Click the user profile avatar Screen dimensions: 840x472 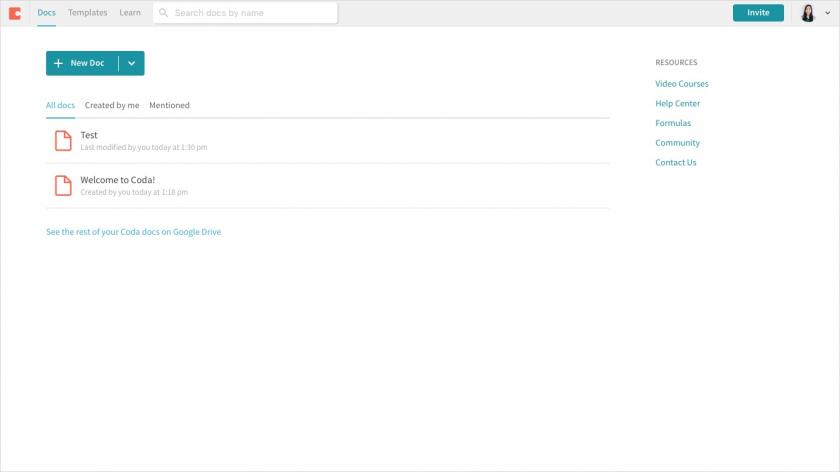807,13
